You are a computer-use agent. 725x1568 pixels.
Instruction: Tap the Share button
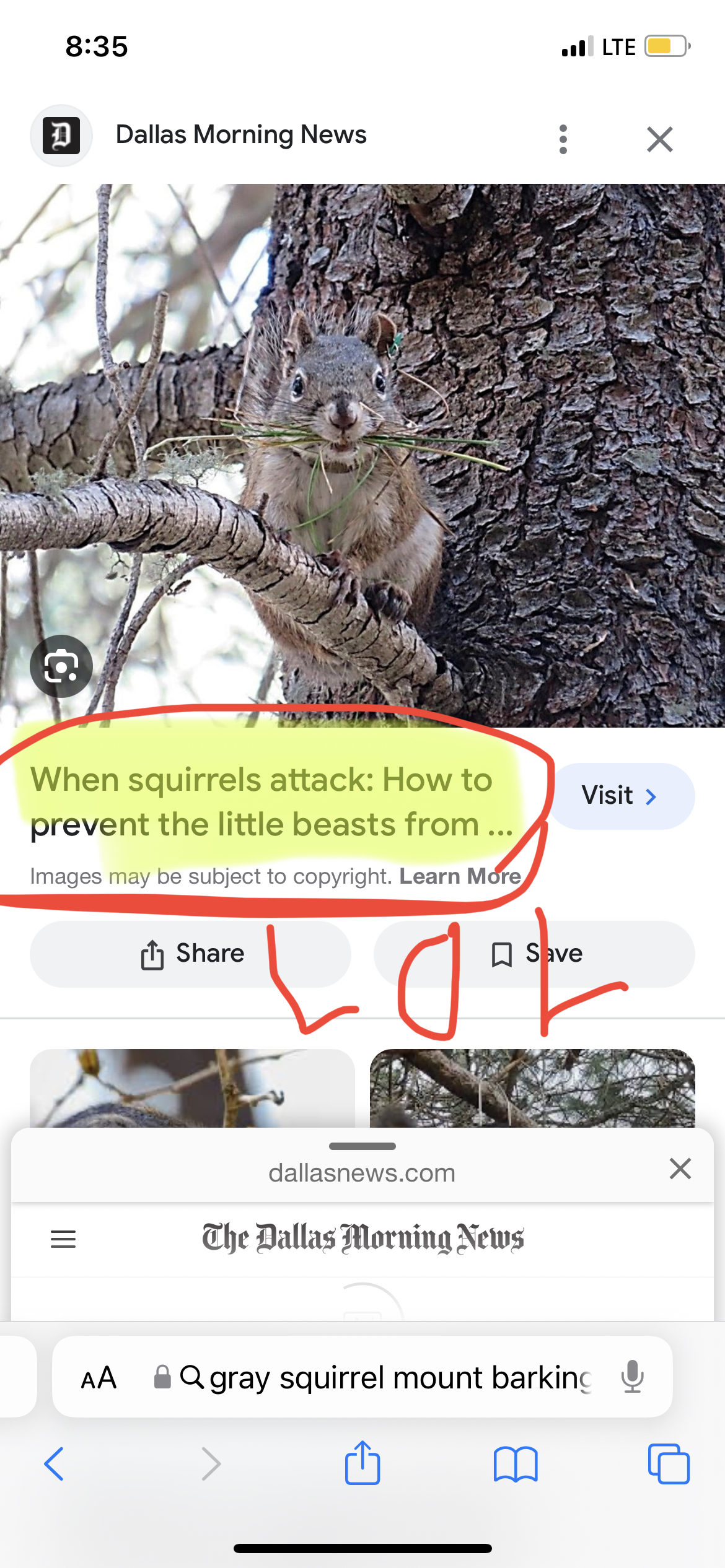pyautogui.click(x=190, y=954)
